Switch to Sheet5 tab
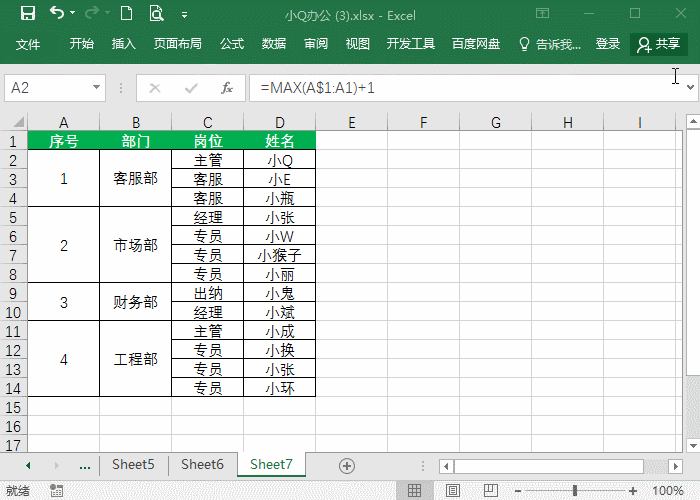This screenshot has height=500, width=700. tap(133, 465)
